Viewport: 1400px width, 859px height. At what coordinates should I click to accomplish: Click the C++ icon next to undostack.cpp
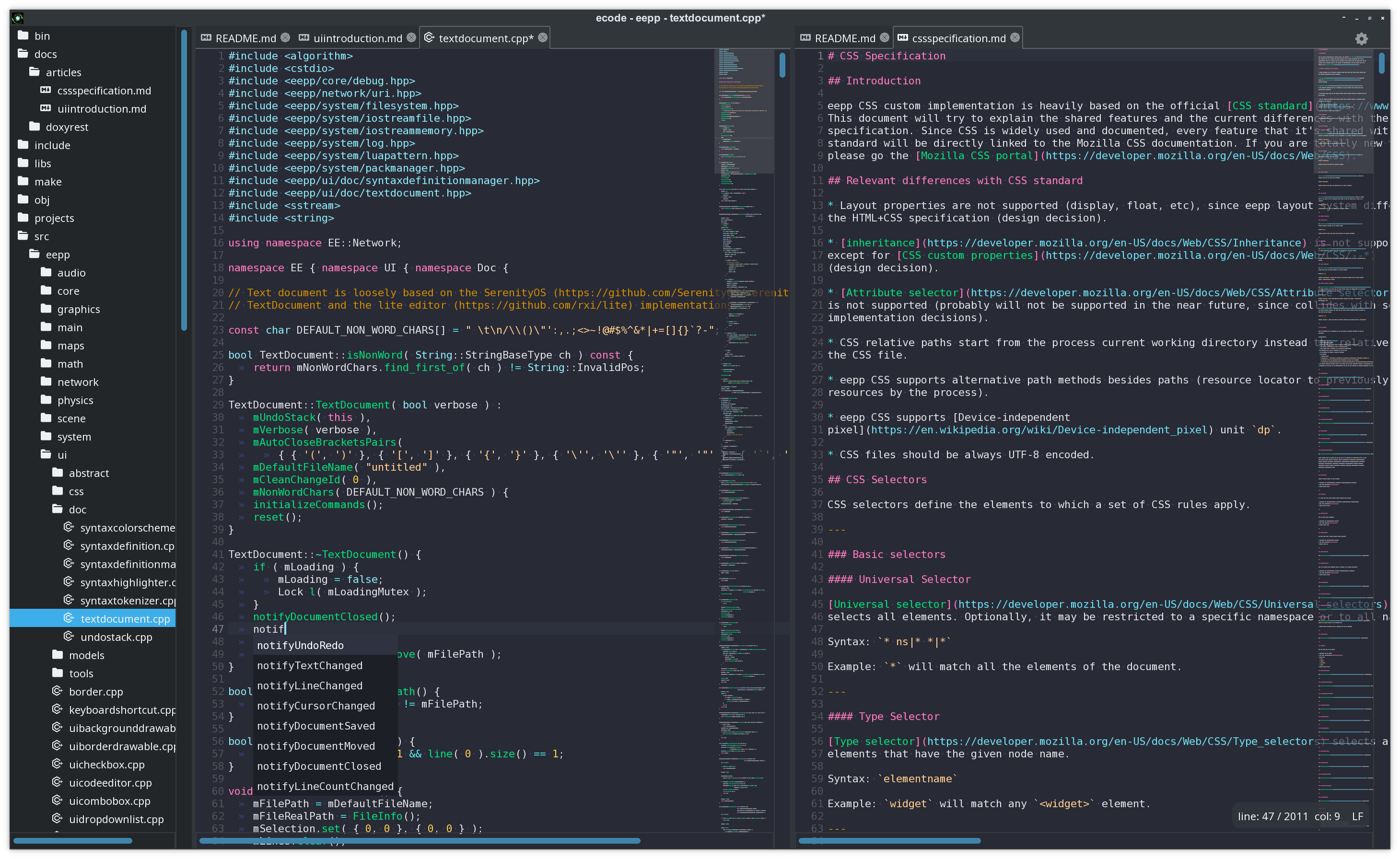(x=68, y=637)
